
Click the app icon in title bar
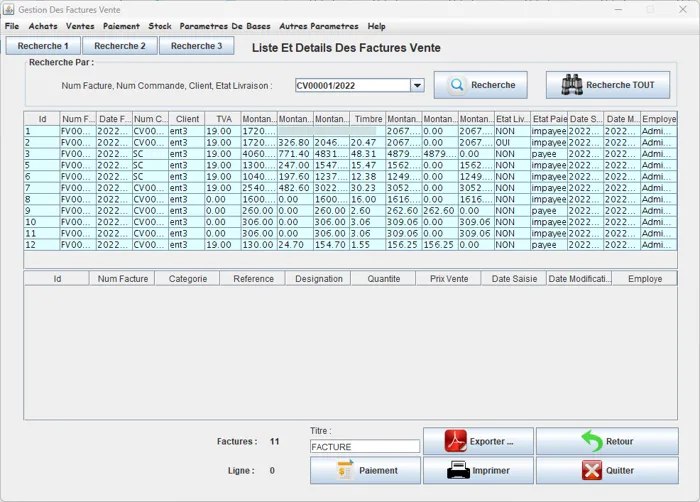[9, 9]
